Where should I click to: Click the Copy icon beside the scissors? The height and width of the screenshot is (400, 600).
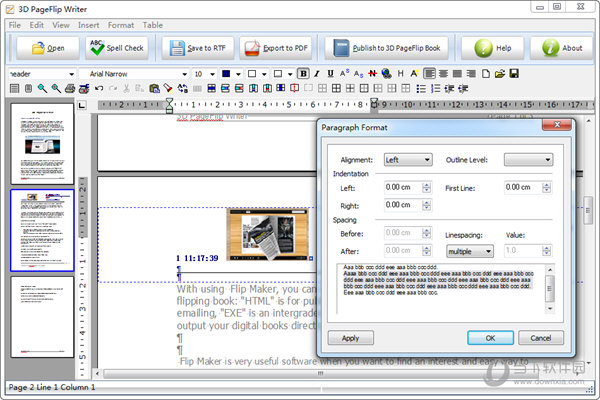click(140, 89)
